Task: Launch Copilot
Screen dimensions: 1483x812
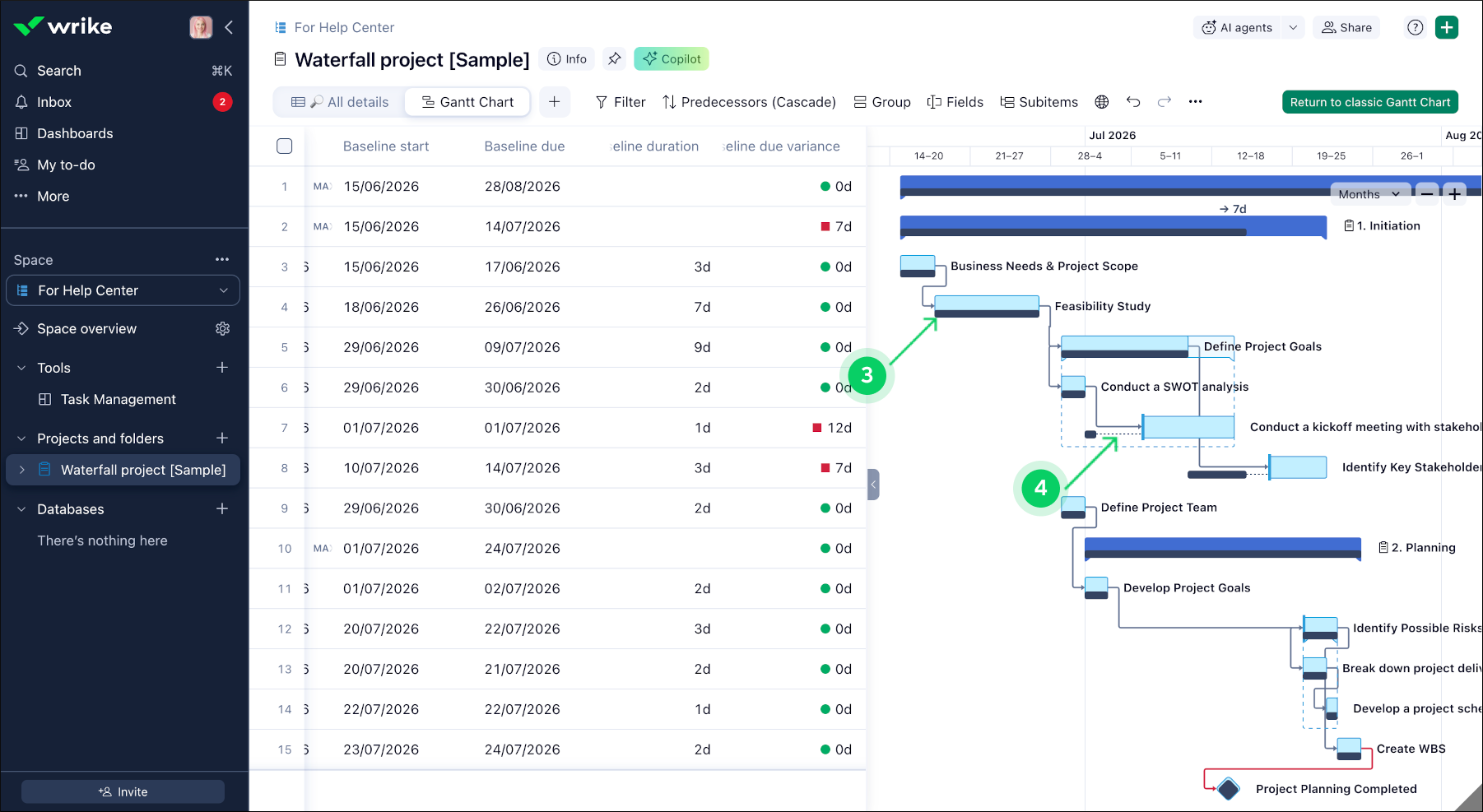Action: [x=672, y=59]
